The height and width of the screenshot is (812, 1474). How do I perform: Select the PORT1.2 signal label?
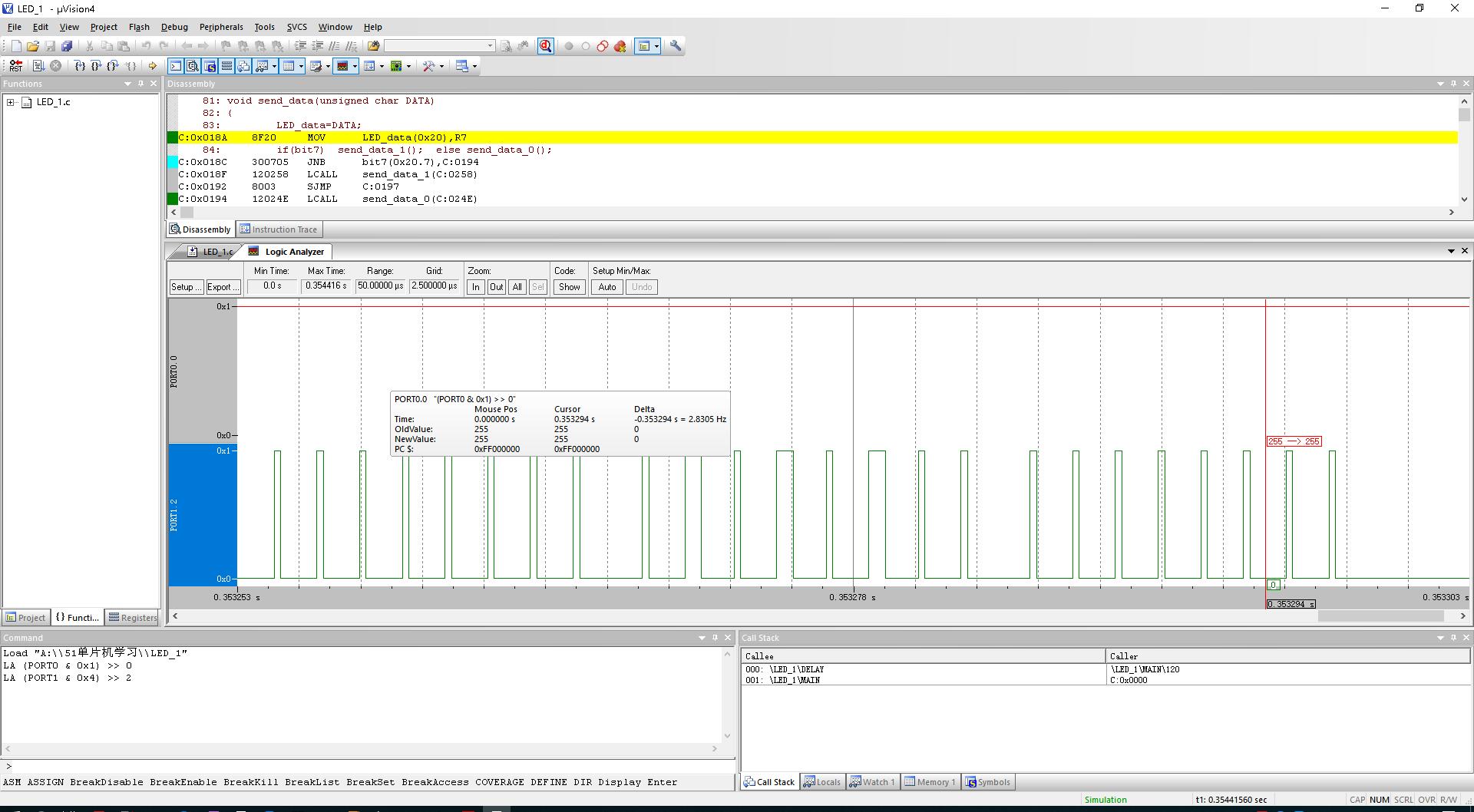click(174, 515)
